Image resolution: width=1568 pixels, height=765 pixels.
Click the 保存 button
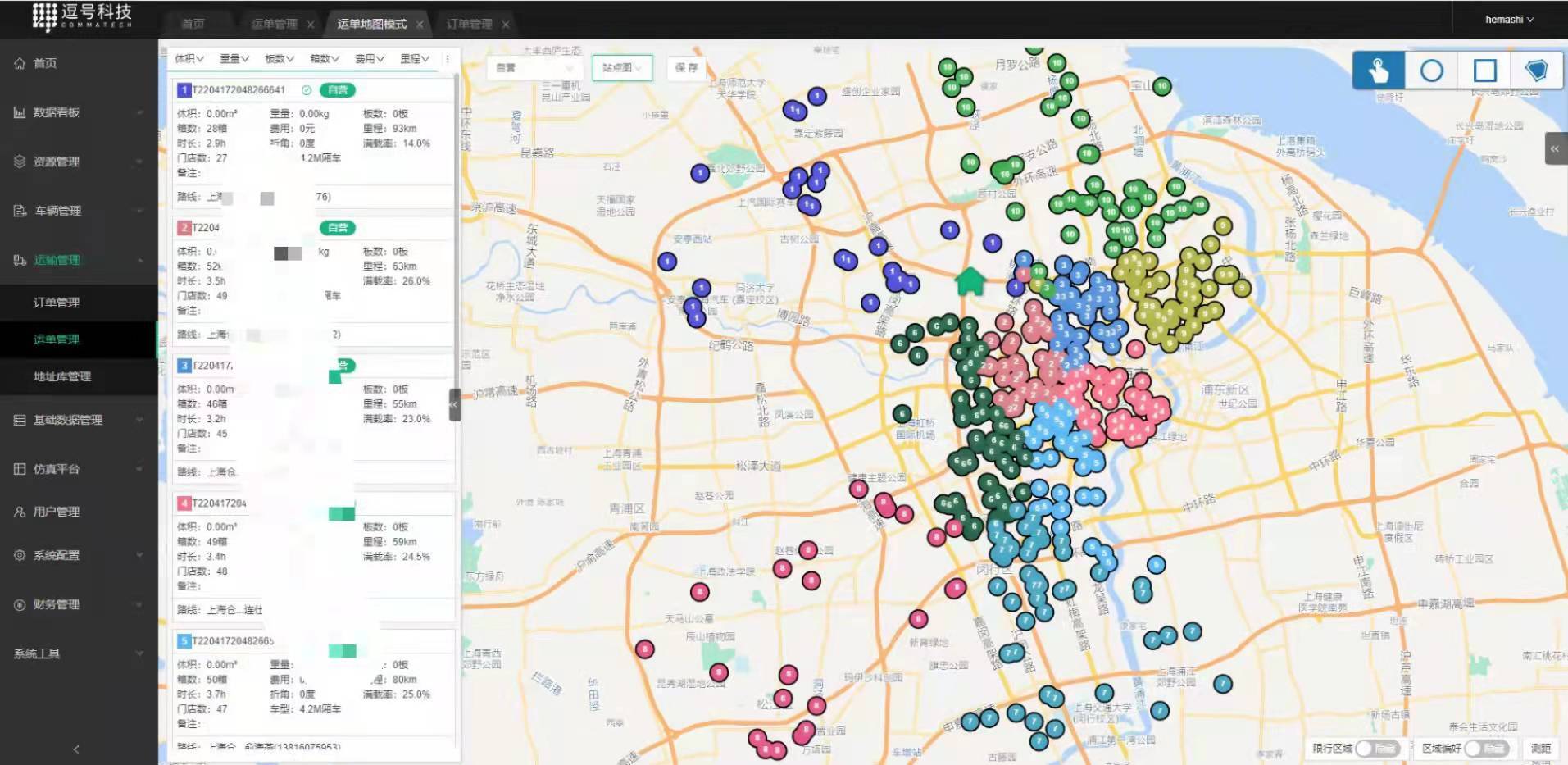[x=686, y=68]
